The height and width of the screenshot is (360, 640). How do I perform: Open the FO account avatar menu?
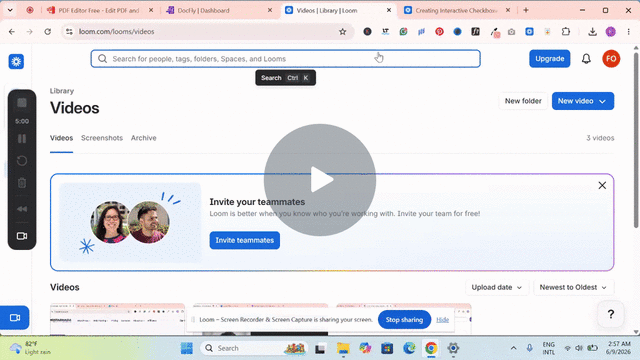[611, 59]
